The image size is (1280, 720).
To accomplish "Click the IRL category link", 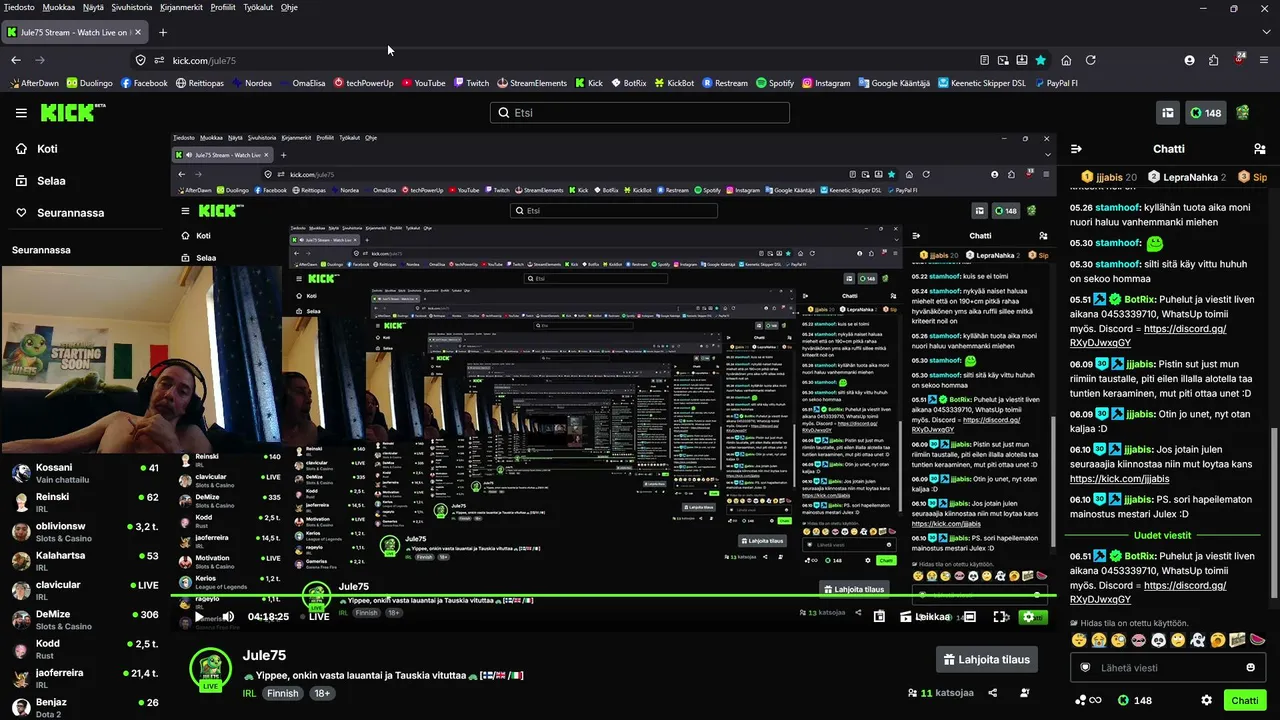I will click(249, 693).
